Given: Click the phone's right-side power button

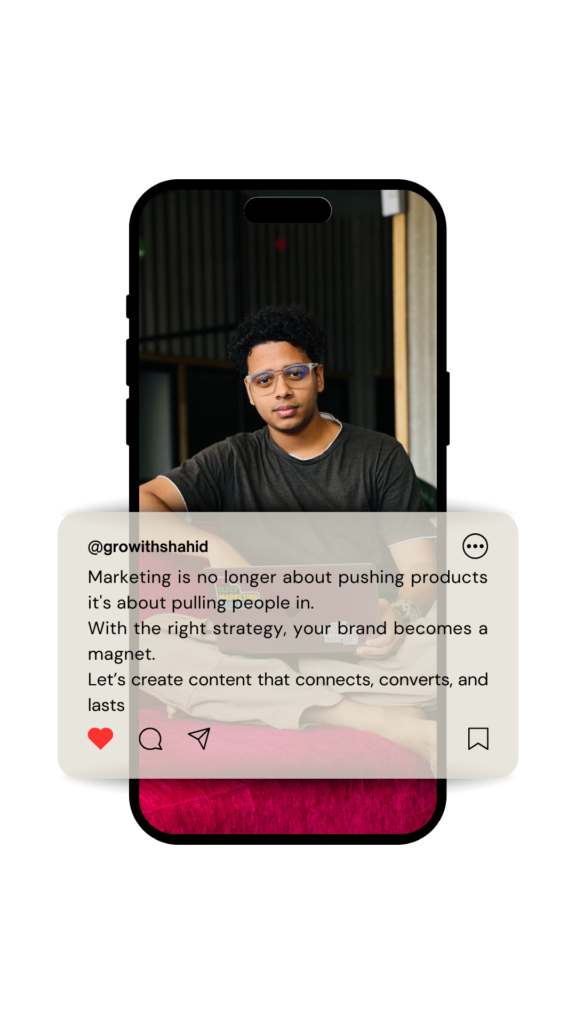Looking at the screenshot, I should pos(448,408).
